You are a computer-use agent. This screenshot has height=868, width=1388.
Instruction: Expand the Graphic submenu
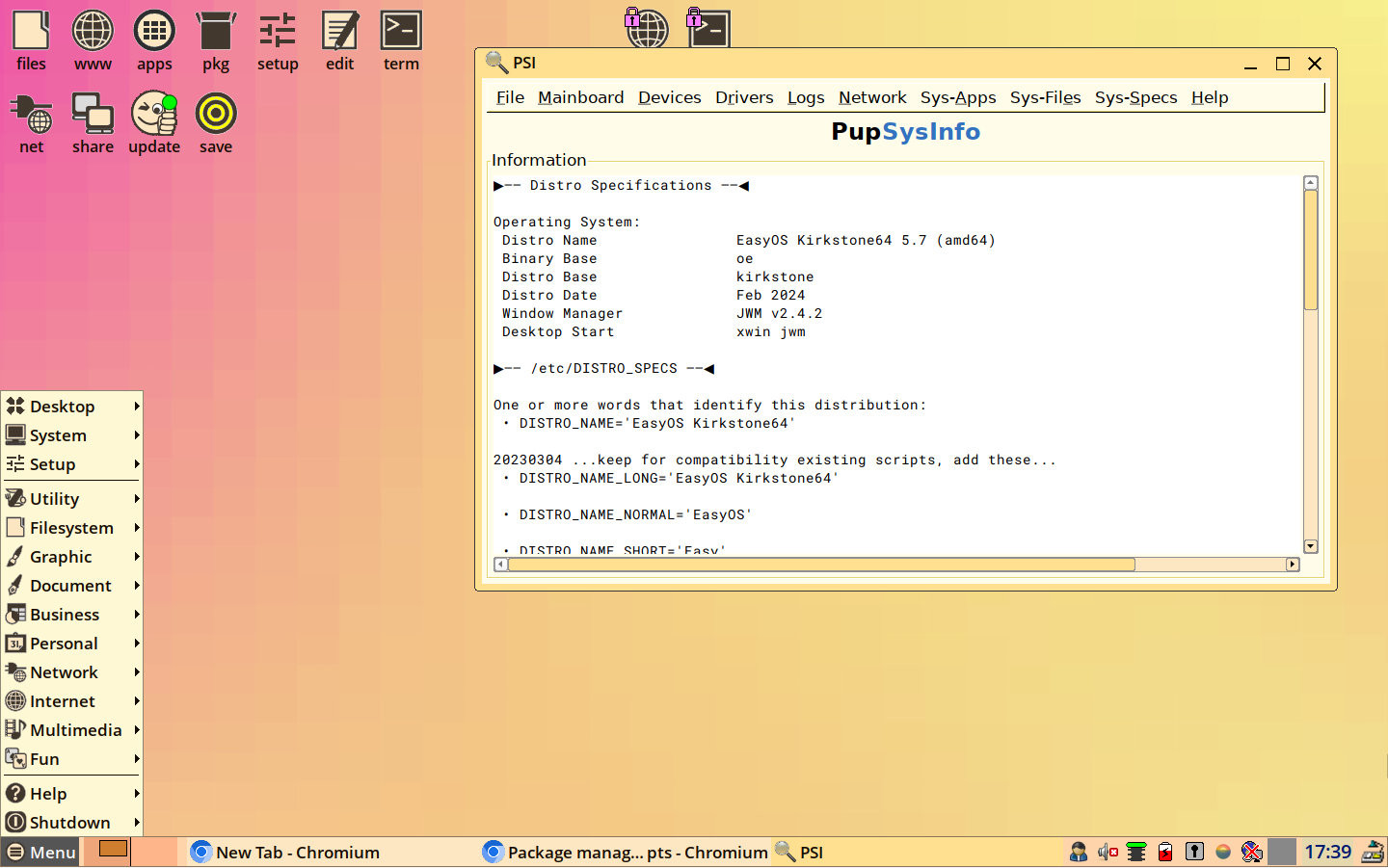coord(72,557)
